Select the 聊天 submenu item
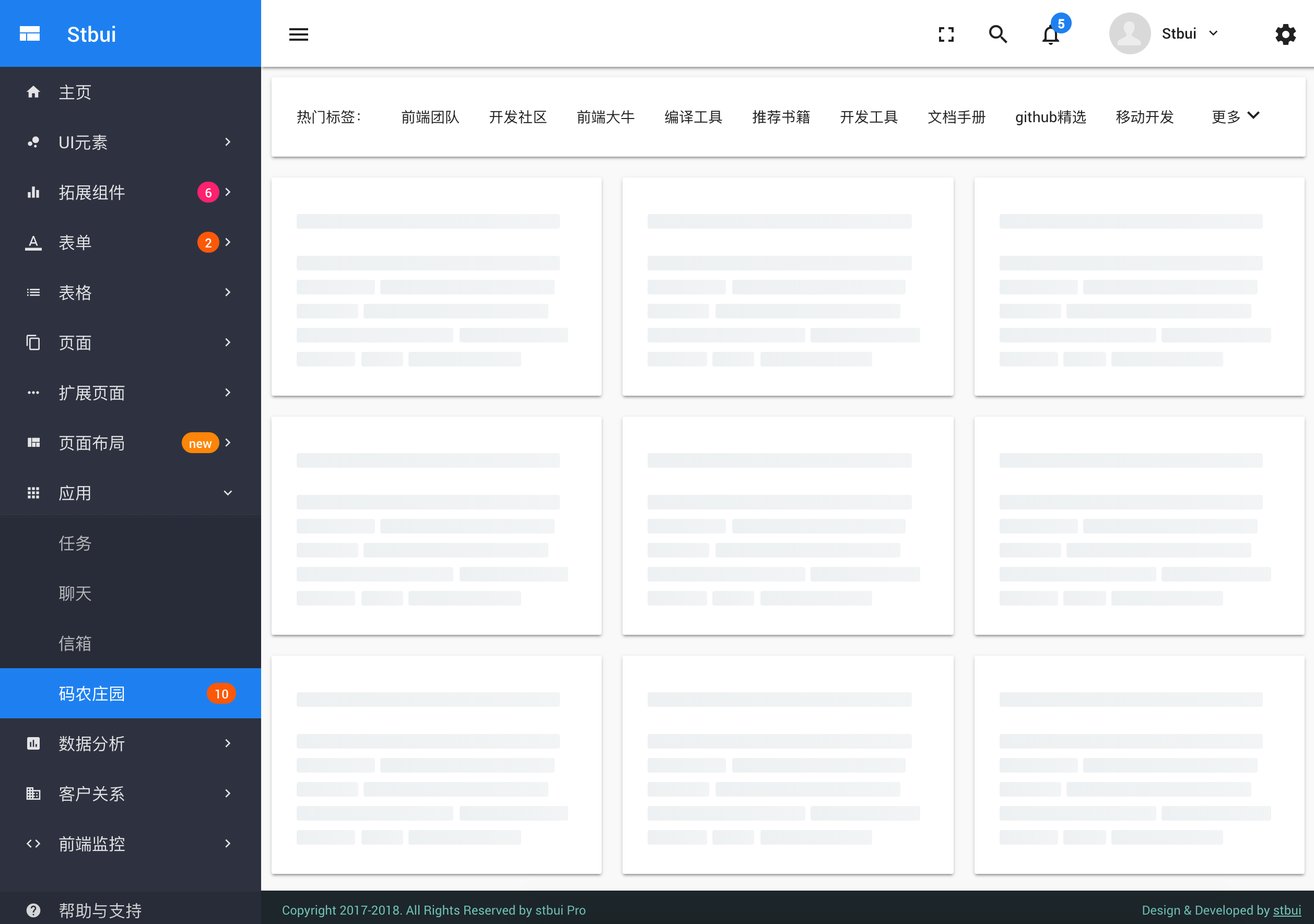 (75, 594)
